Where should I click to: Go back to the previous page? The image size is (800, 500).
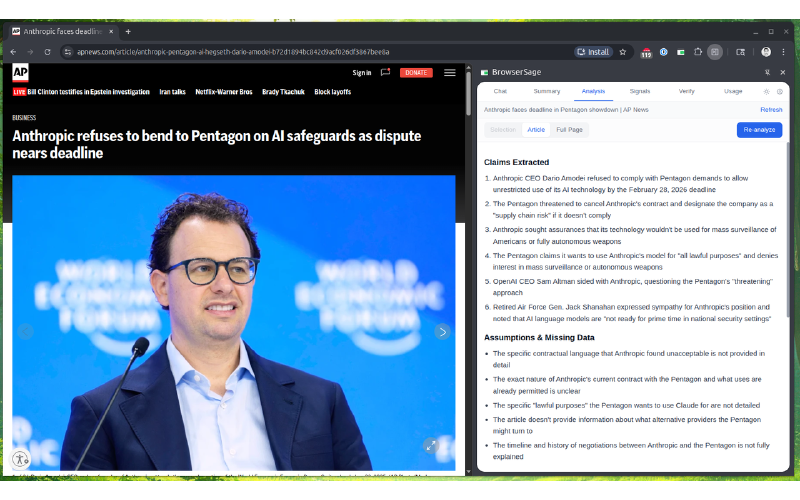tap(13, 52)
